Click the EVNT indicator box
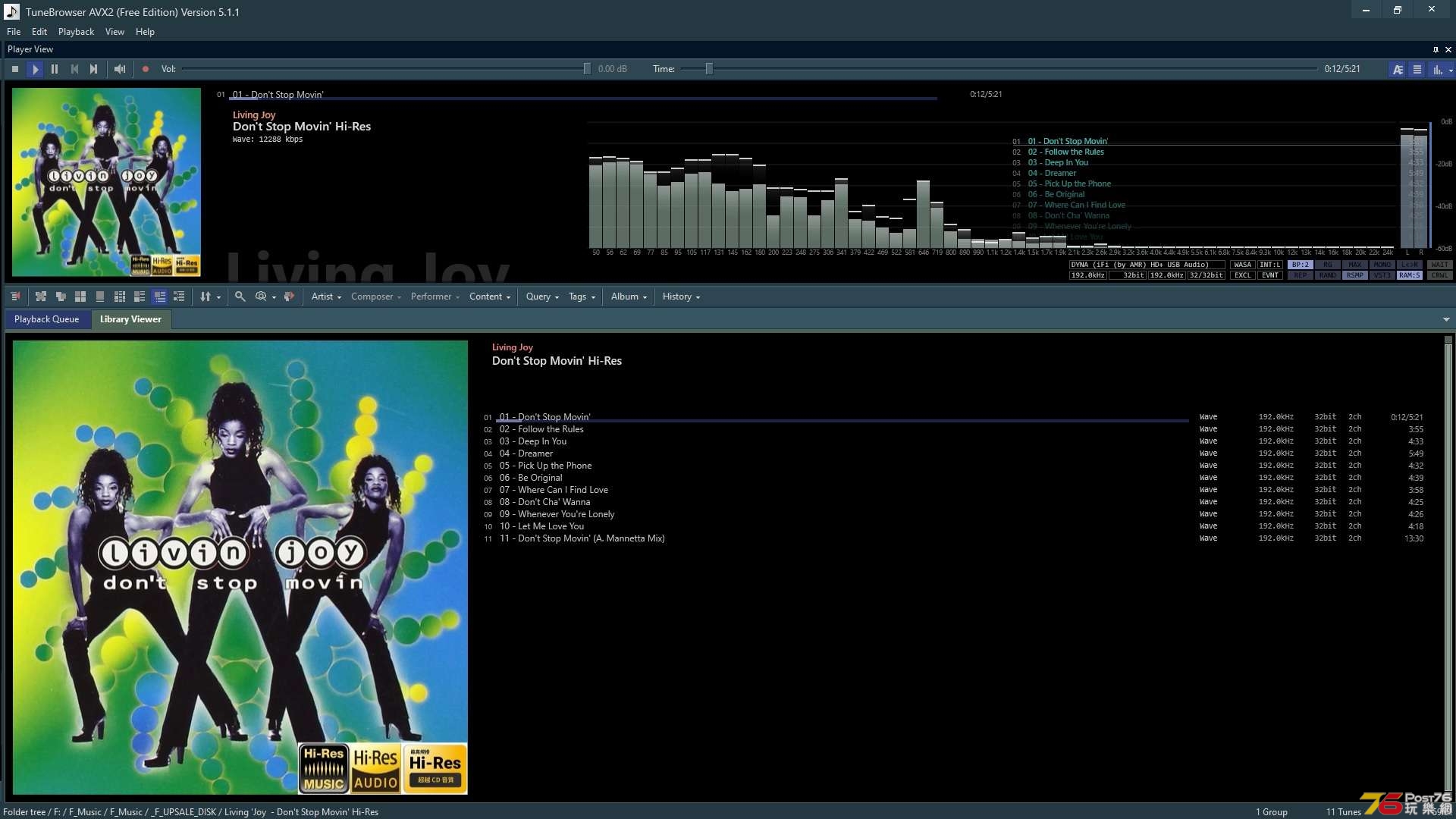1456x819 pixels. (x=1270, y=275)
